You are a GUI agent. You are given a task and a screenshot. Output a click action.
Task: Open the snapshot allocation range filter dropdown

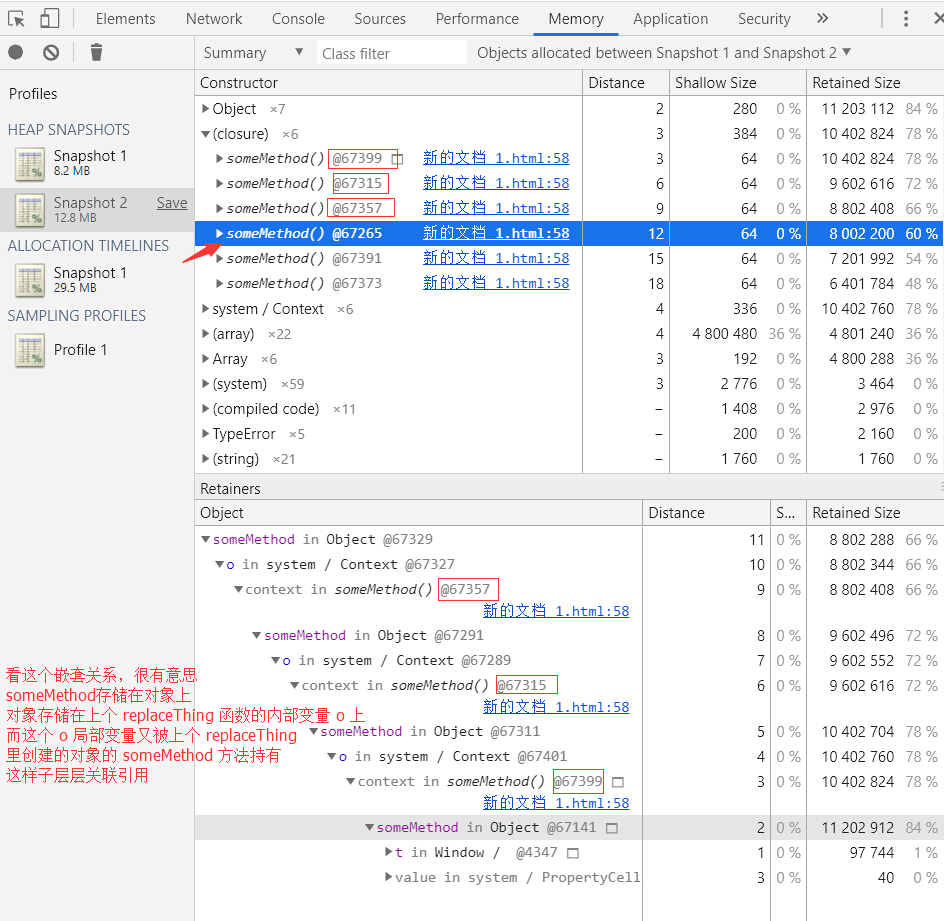[664, 53]
